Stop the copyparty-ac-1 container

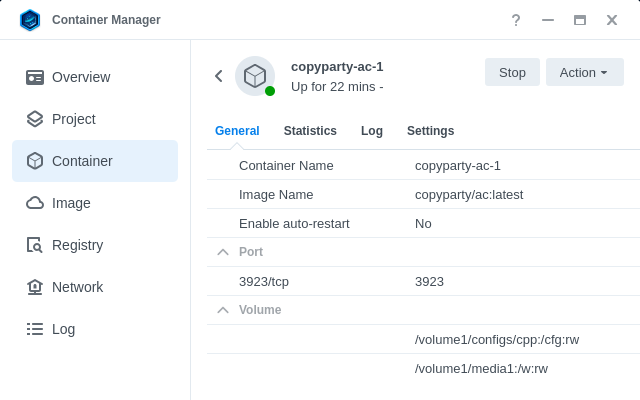[x=512, y=72]
